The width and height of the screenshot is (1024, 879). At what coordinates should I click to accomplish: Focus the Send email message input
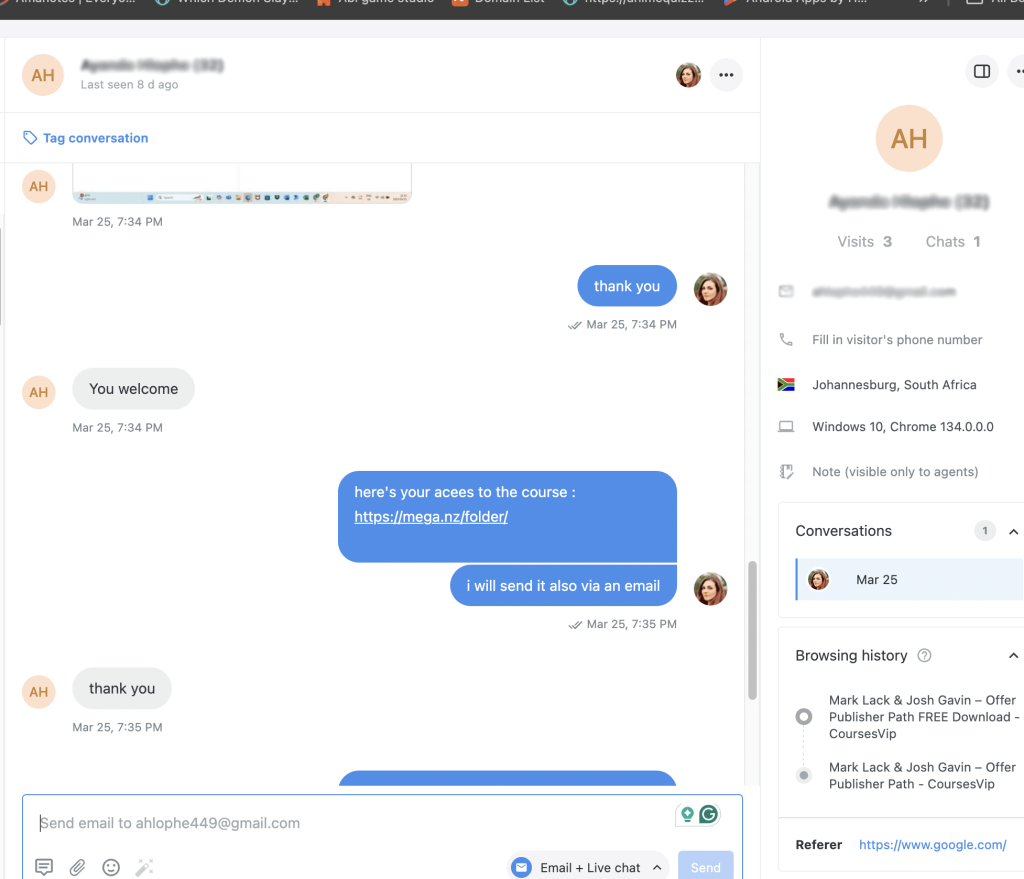[353, 823]
